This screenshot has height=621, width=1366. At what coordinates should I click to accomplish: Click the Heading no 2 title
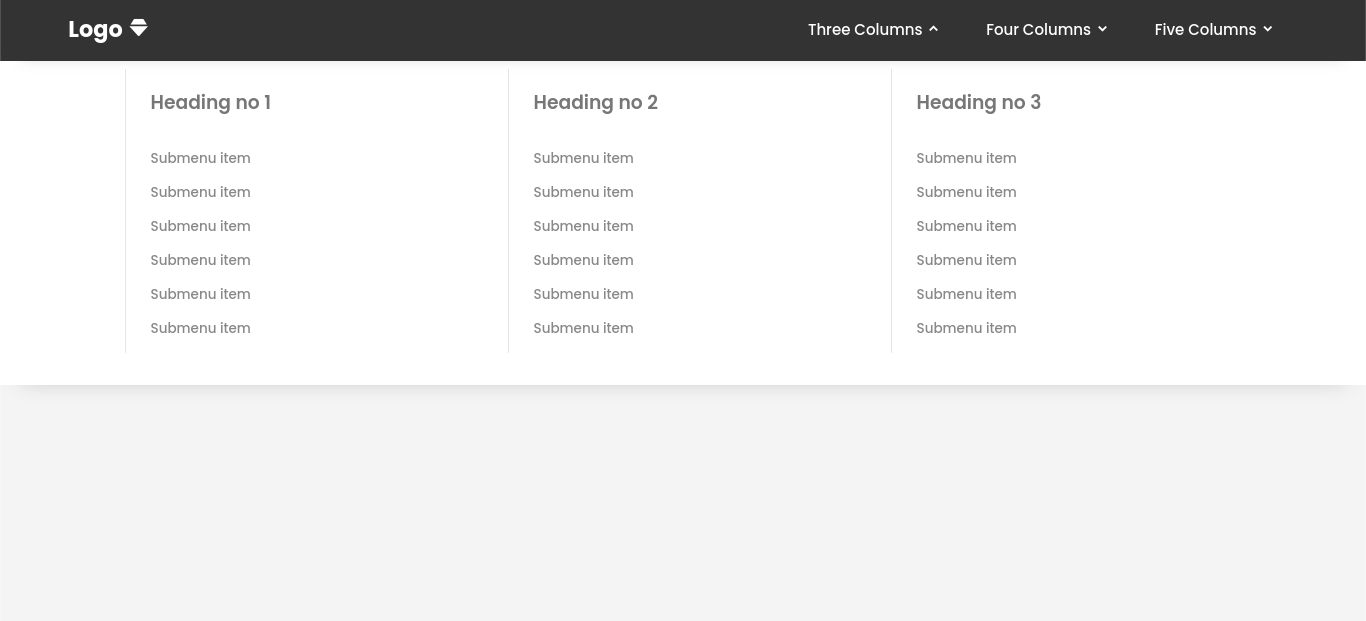595,102
